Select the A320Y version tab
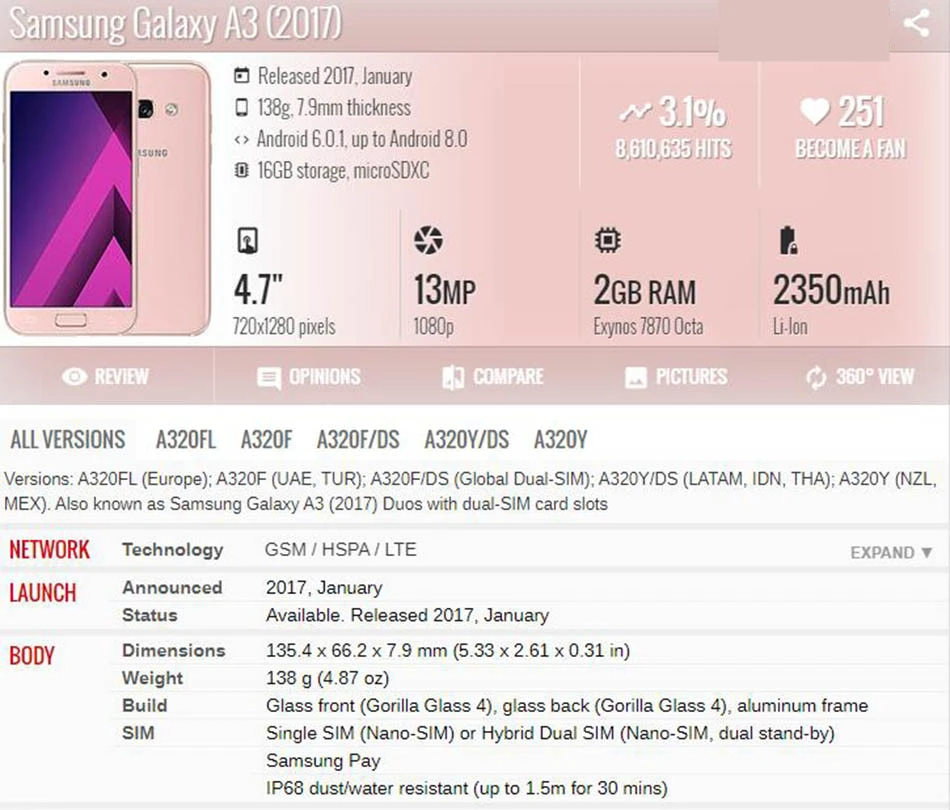This screenshot has height=810, width=950. [560, 439]
